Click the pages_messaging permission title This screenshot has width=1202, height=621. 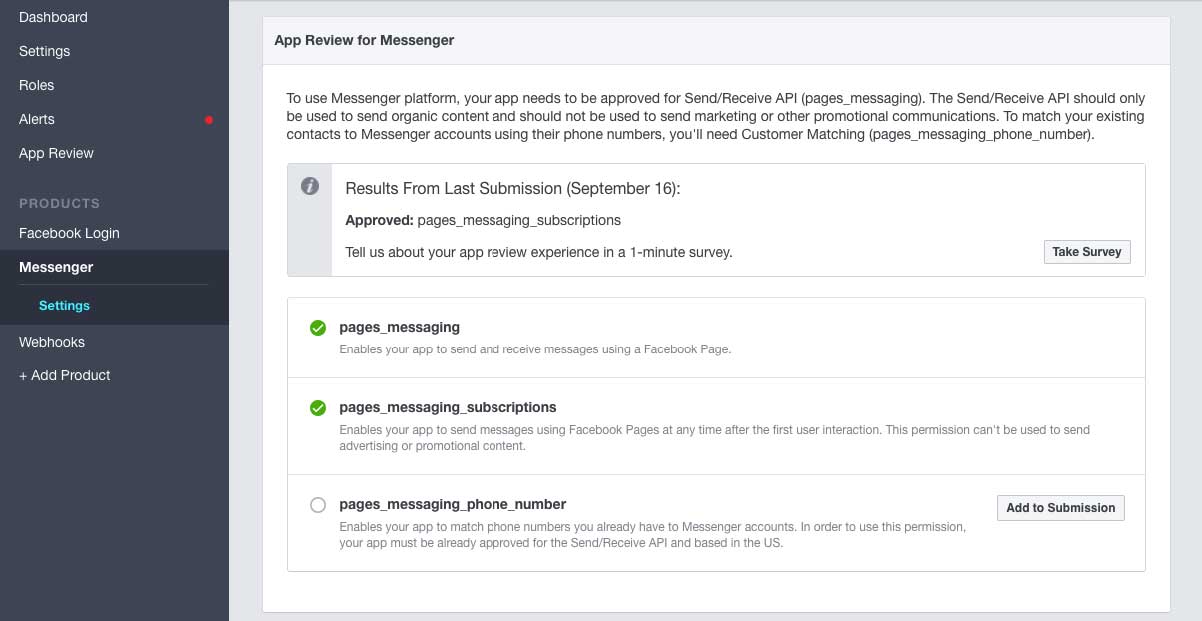click(400, 327)
